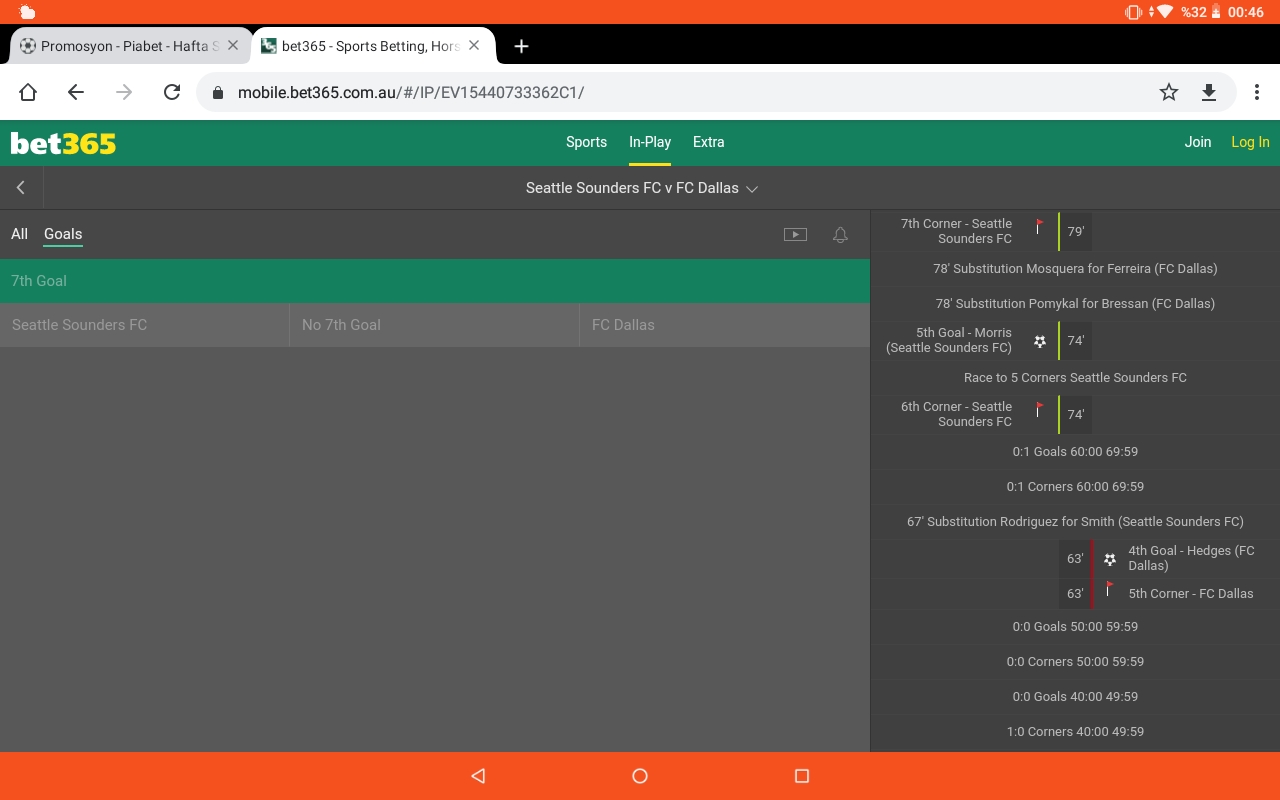Click the Join link
This screenshot has width=1280, height=800.
pyautogui.click(x=1198, y=142)
